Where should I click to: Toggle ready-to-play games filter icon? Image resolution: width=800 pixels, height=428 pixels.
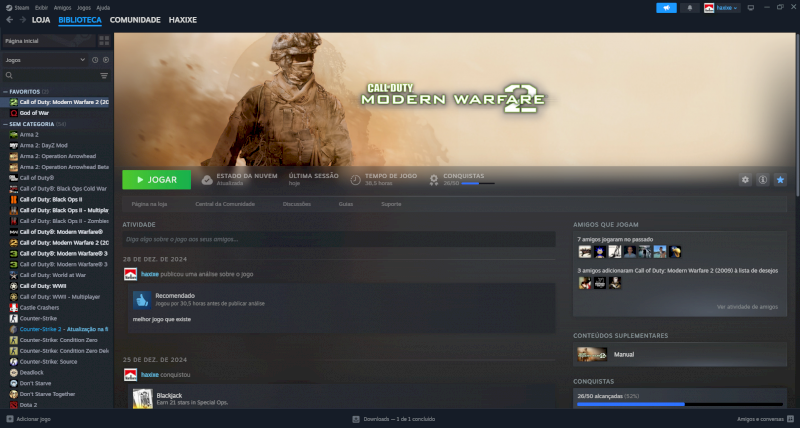pyautogui.click(x=106, y=60)
